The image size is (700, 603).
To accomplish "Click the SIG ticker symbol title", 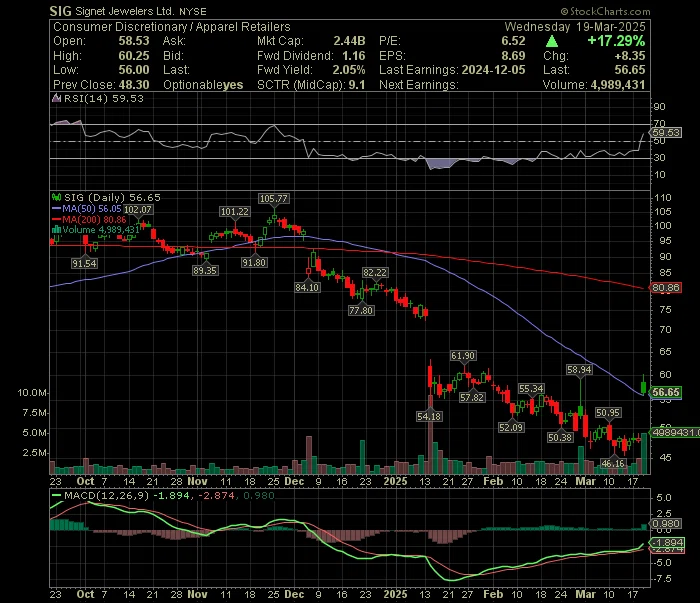I will pyautogui.click(x=60, y=11).
